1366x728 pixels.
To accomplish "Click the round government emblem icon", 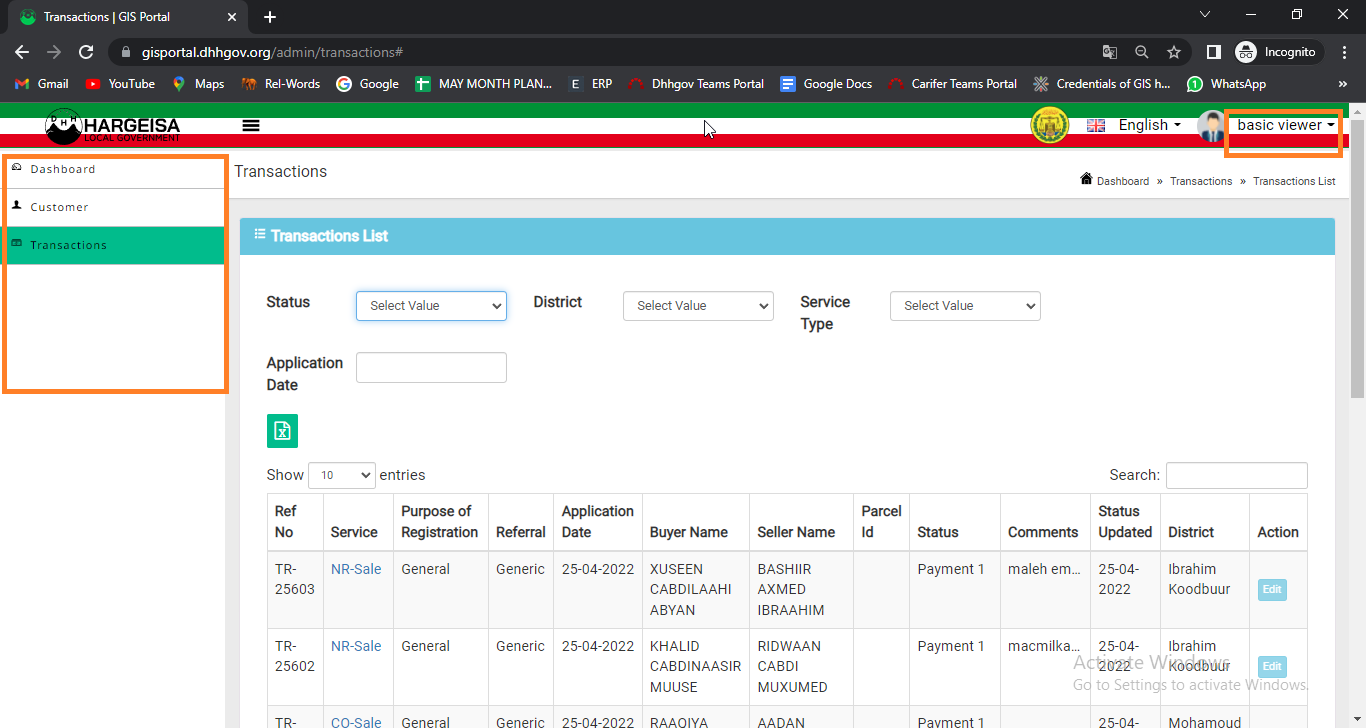I will [x=1050, y=125].
